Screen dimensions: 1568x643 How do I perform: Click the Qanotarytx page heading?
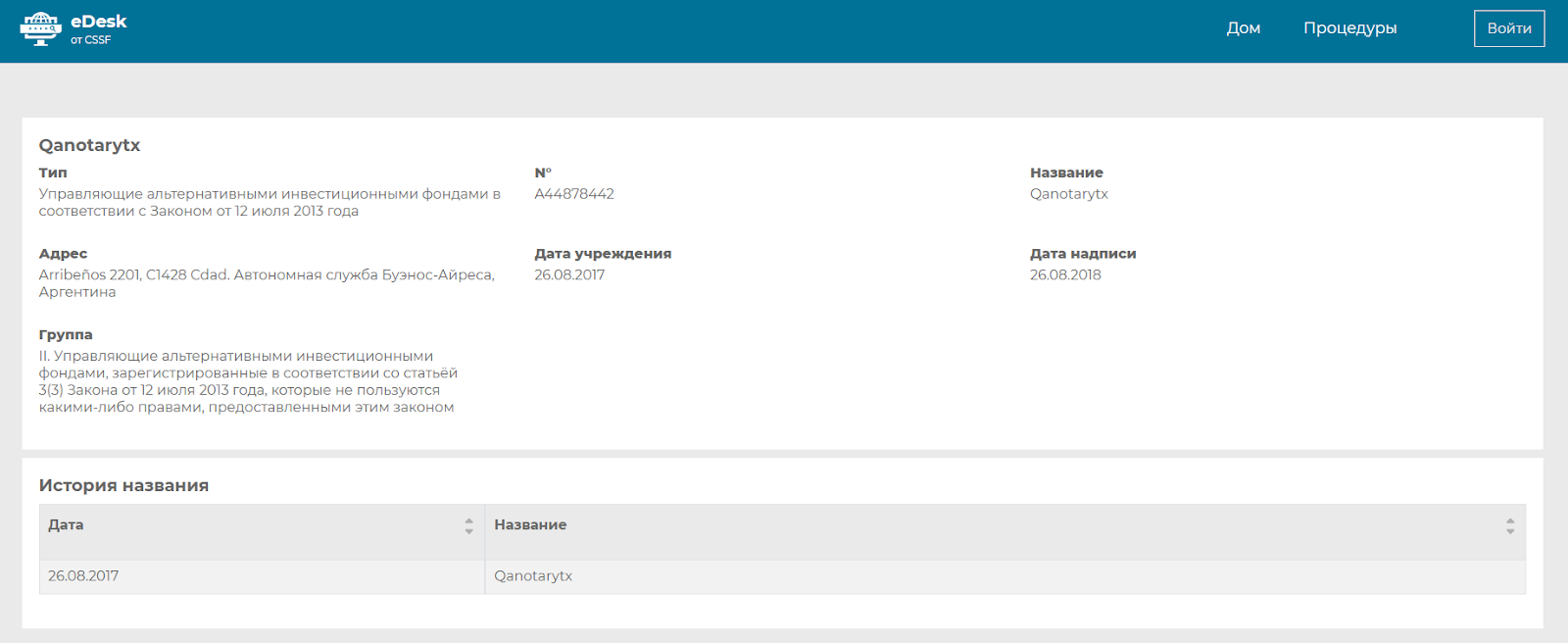pos(89,145)
